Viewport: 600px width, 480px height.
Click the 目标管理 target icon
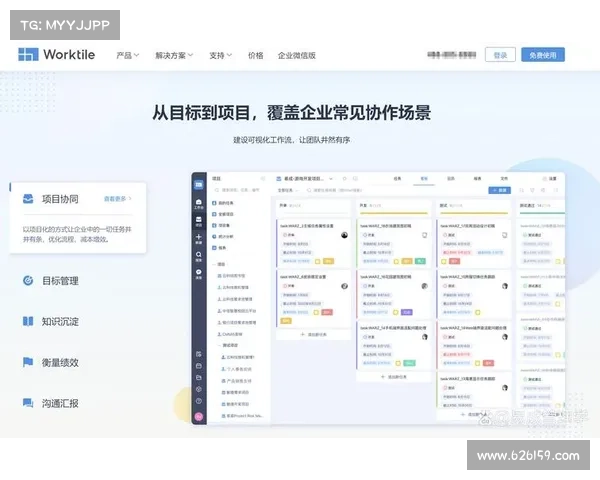(28, 281)
